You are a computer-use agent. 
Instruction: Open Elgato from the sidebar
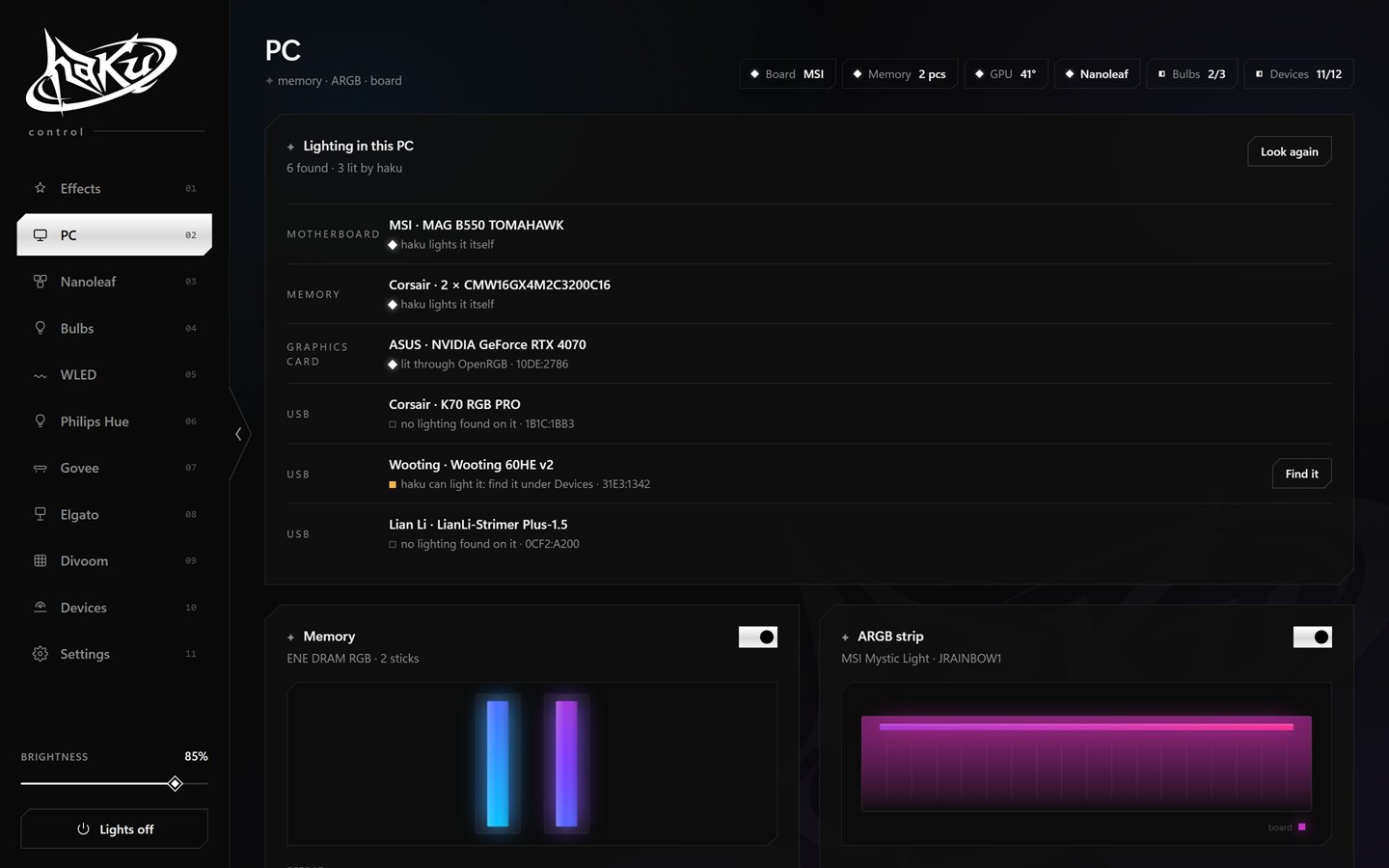(114, 514)
